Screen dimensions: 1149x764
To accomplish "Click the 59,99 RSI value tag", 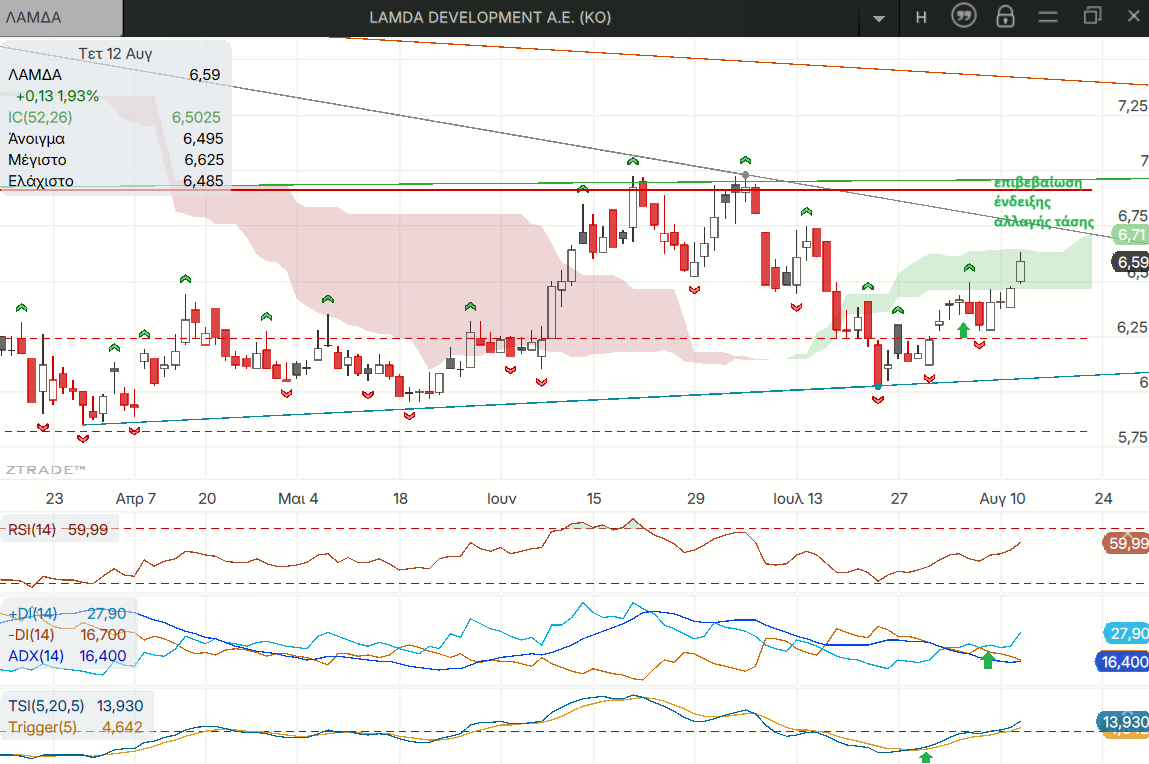I will click(1126, 544).
